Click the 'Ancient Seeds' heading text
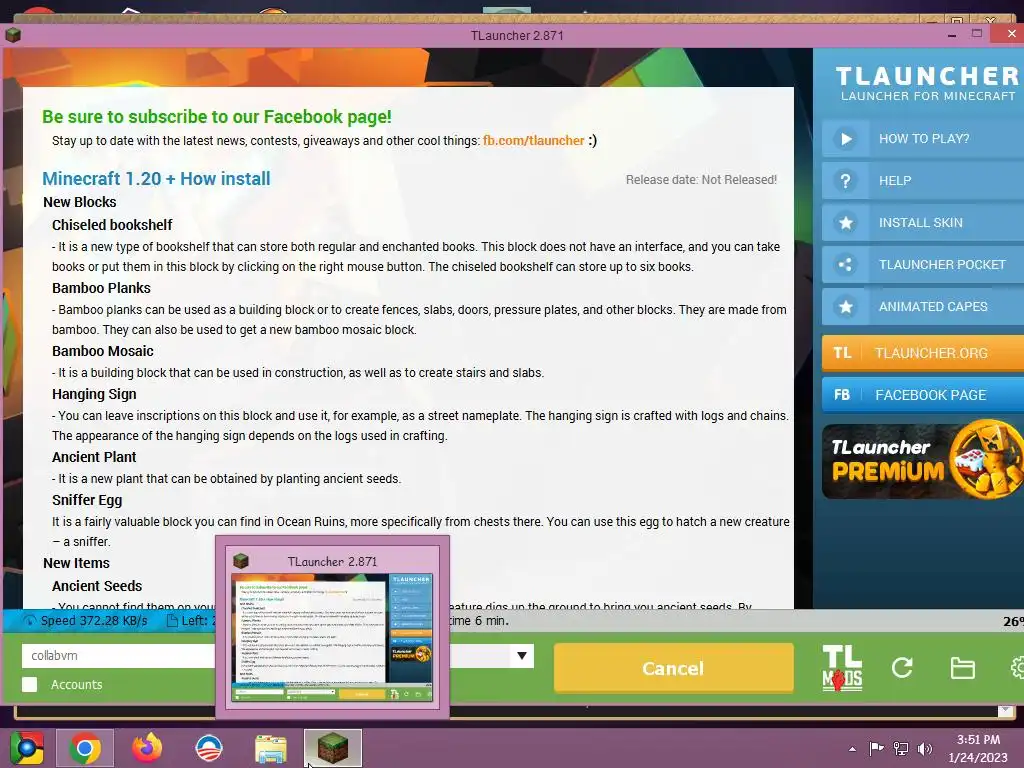1024x768 pixels. click(x=97, y=586)
